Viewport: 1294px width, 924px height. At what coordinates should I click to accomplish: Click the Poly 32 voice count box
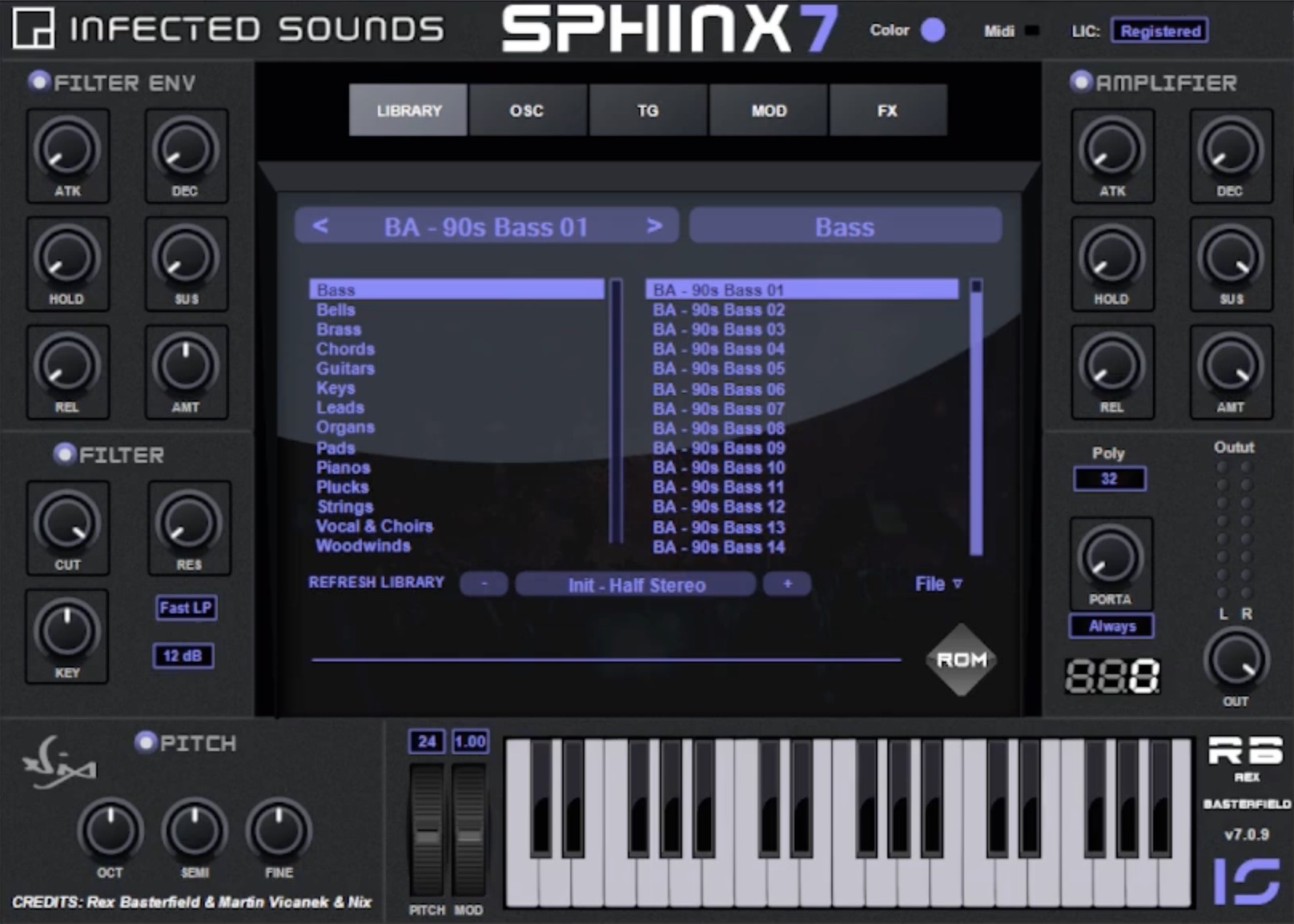[x=1109, y=479]
